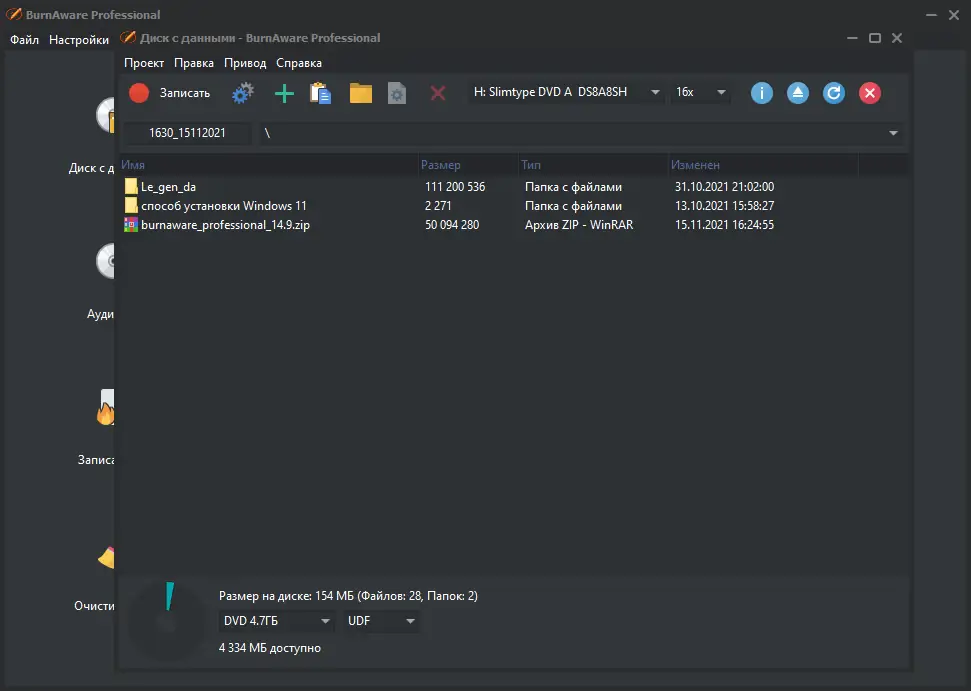Click type cell Архив ZIP - WinRAR
971x691 pixels.
(x=579, y=225)
